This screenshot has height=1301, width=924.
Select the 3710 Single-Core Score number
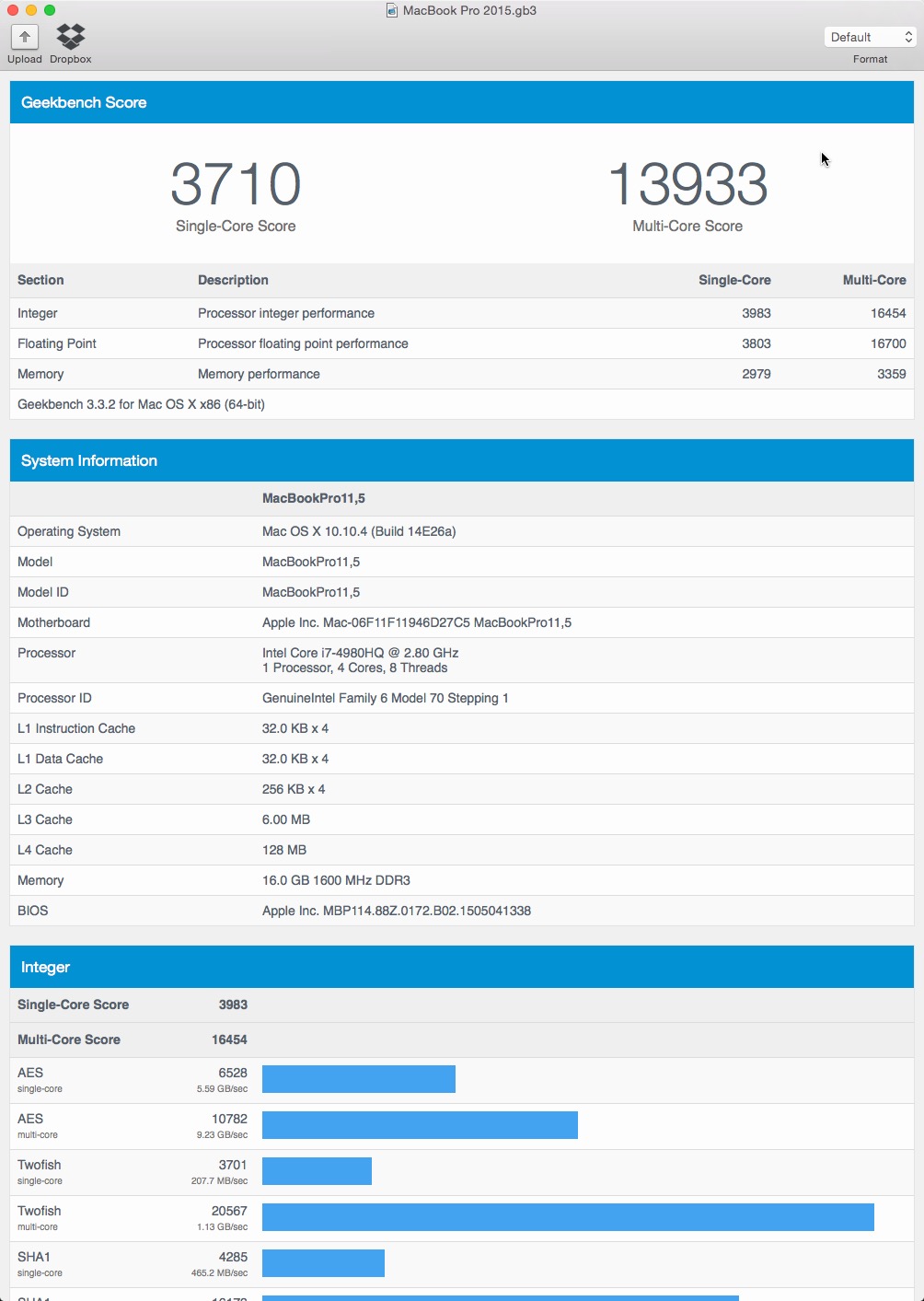(x=236, y=184)
